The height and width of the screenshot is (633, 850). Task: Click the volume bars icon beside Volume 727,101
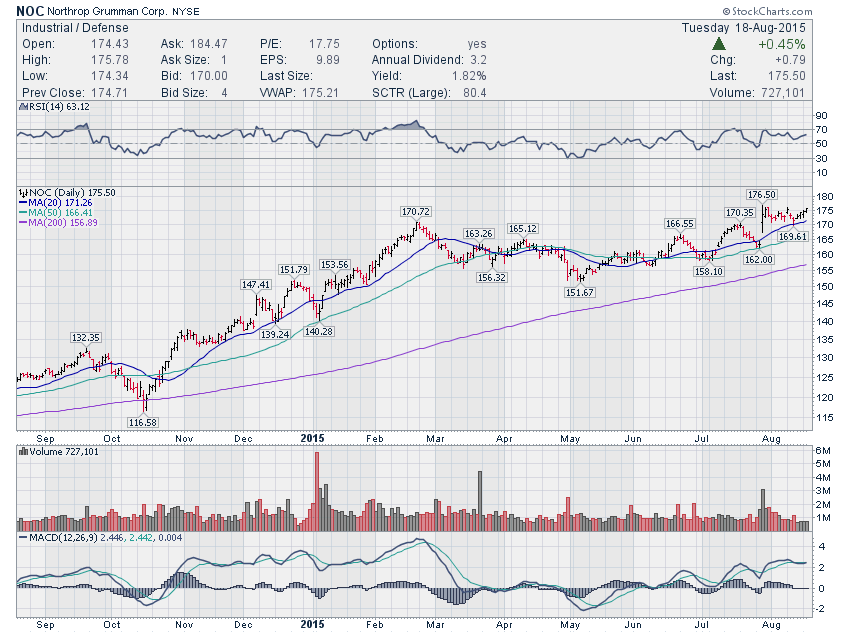23,451
